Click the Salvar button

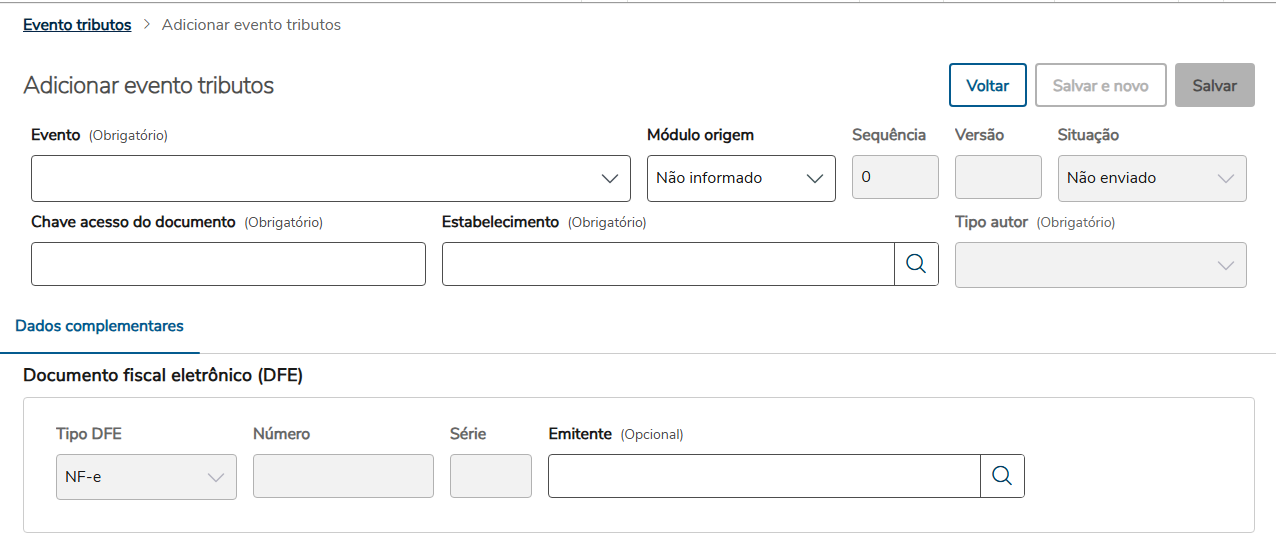click(1214, 86)
